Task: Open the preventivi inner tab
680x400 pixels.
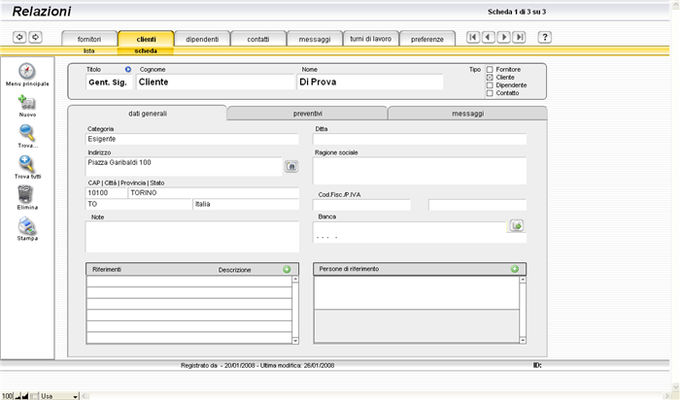Action: (x=307, y=113)
